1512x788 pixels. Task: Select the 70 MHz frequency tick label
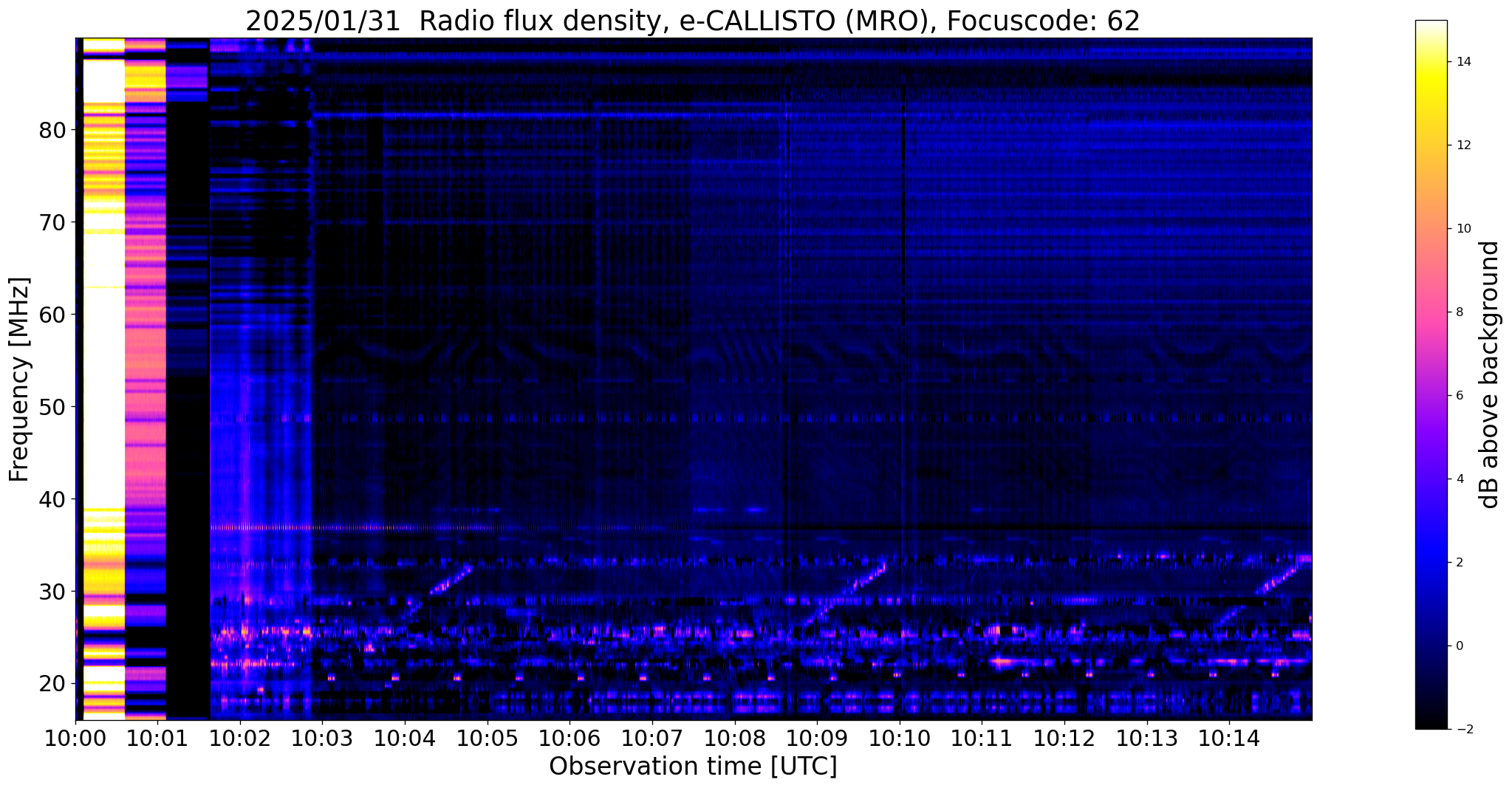(x=53, y=222)
